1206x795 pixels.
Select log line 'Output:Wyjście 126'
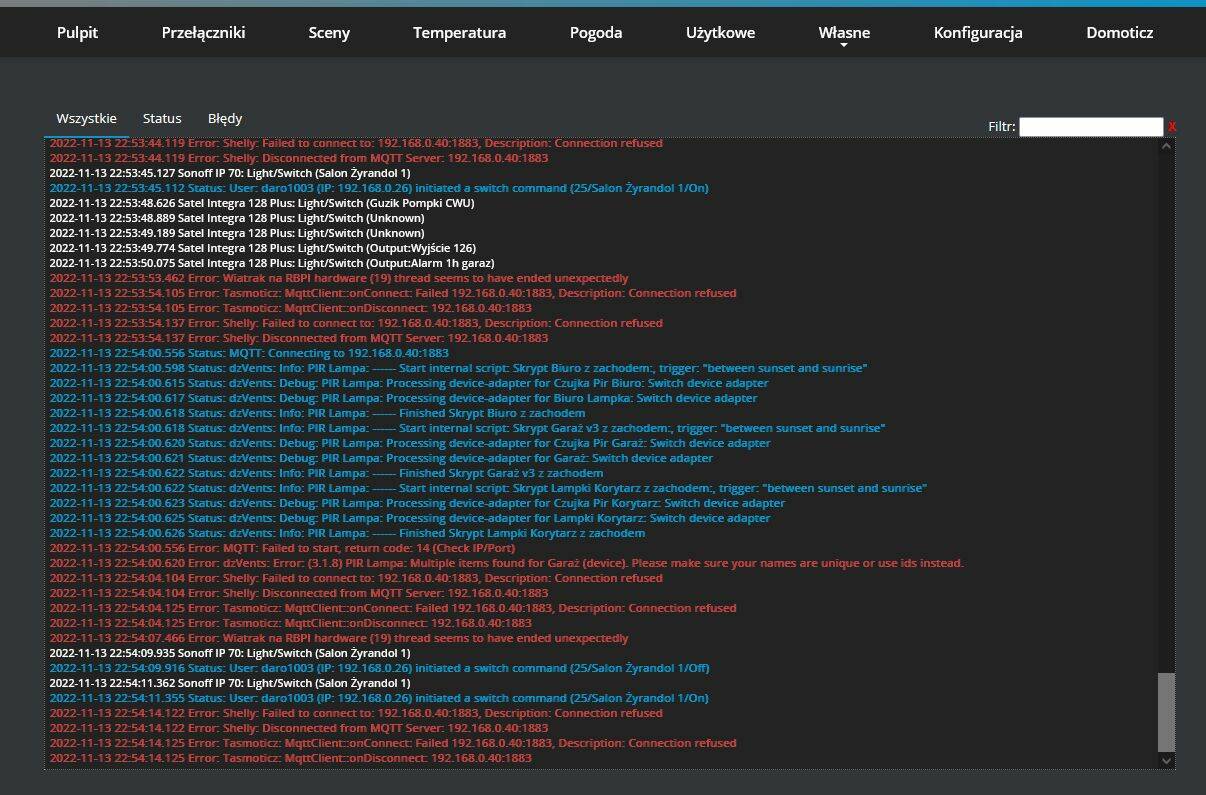[262, 248]
